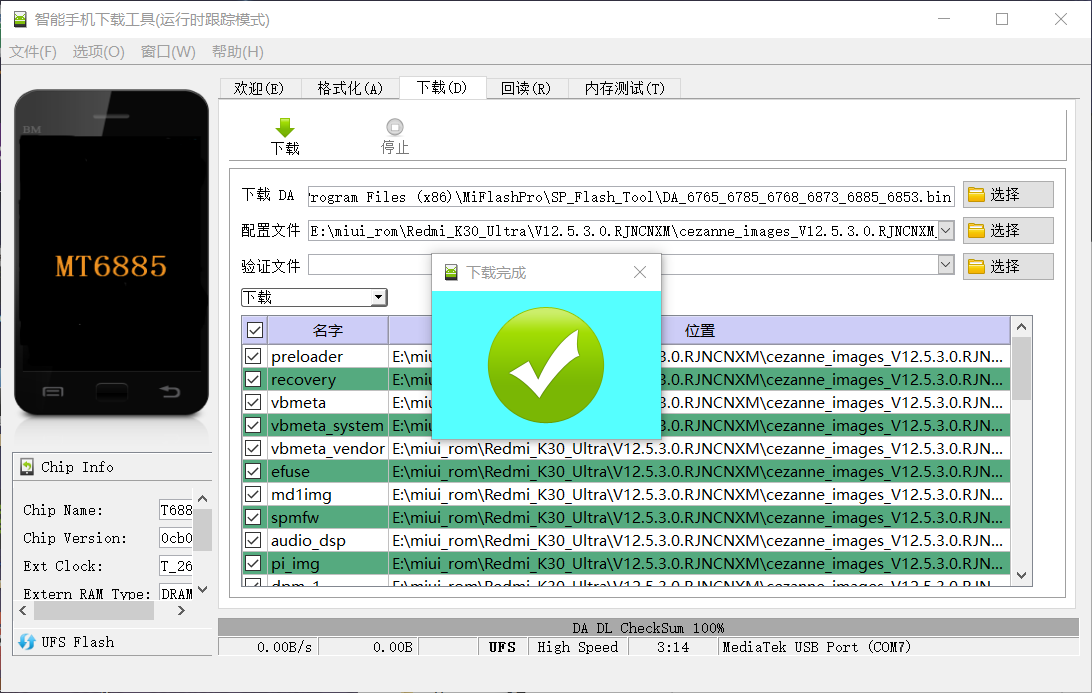The width and height of the screenshot is (1092, 693).
Task: Click the Download DA path field
Action: coord(631,197)
